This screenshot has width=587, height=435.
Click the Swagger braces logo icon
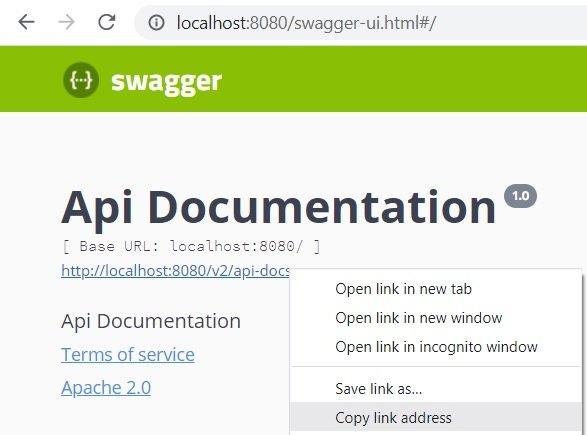[81, 80]
